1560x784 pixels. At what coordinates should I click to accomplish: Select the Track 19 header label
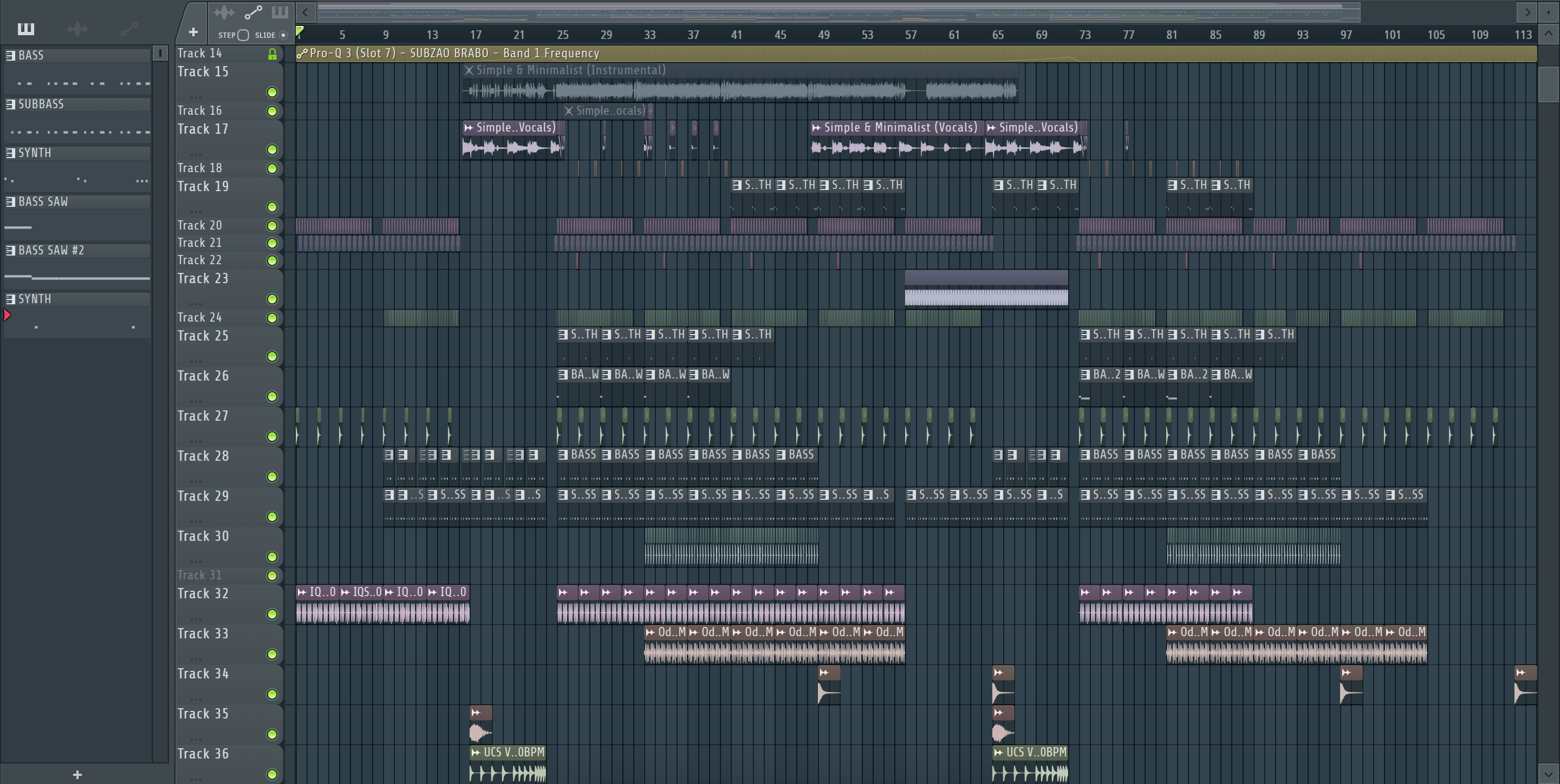click(x=203, y=186)
